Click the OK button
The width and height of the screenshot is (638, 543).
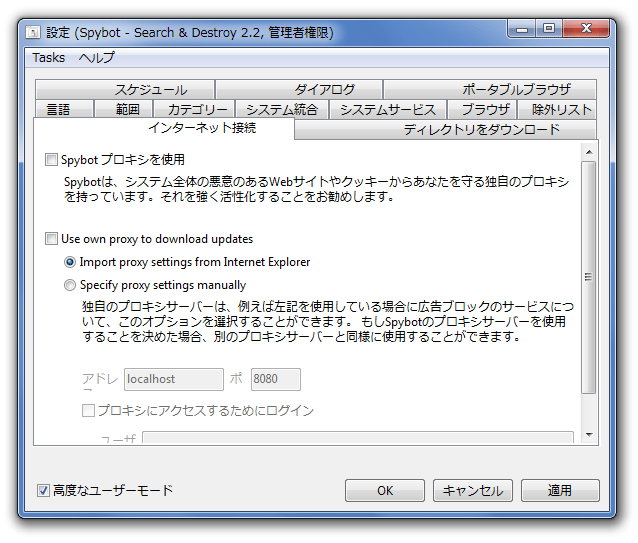coord(385,491)
